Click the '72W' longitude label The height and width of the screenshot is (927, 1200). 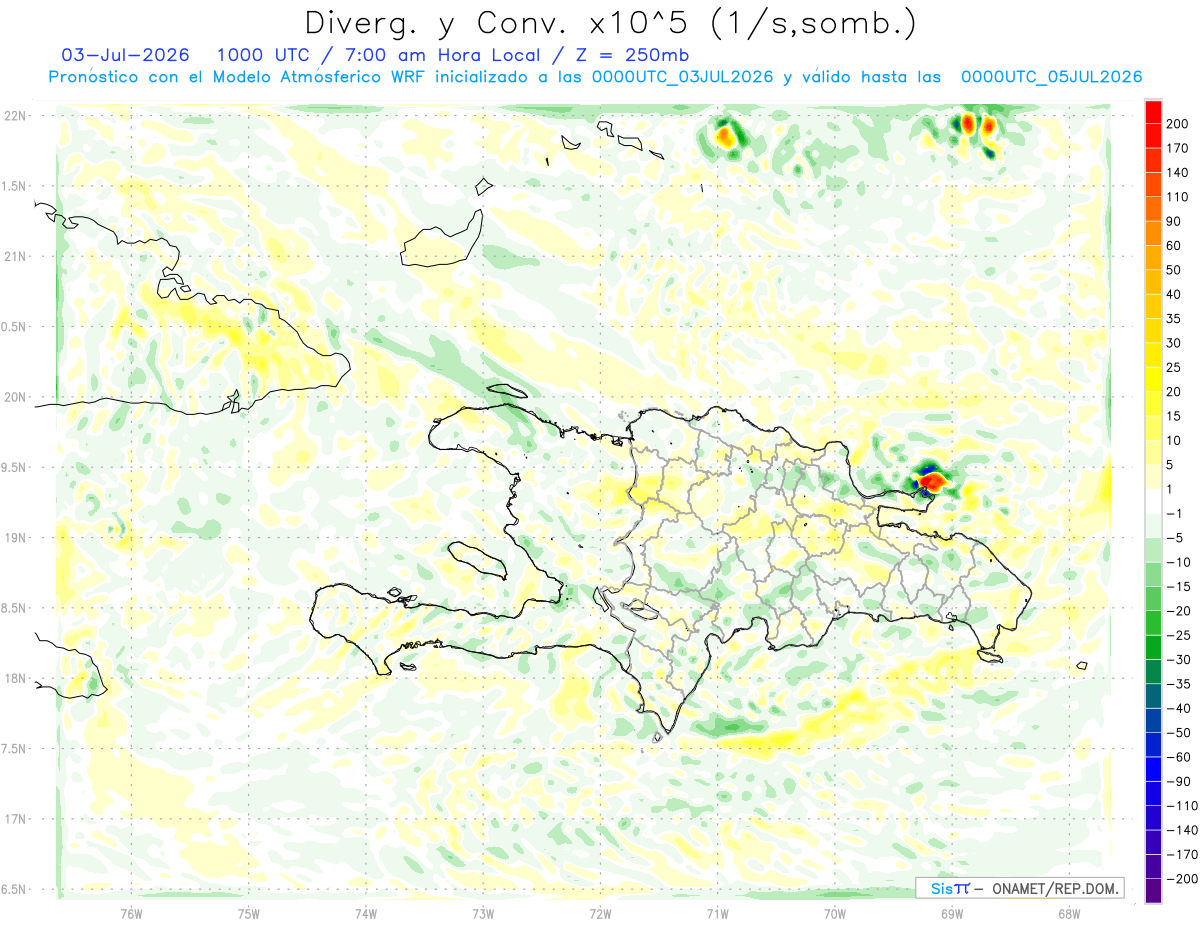coord(600,913)
